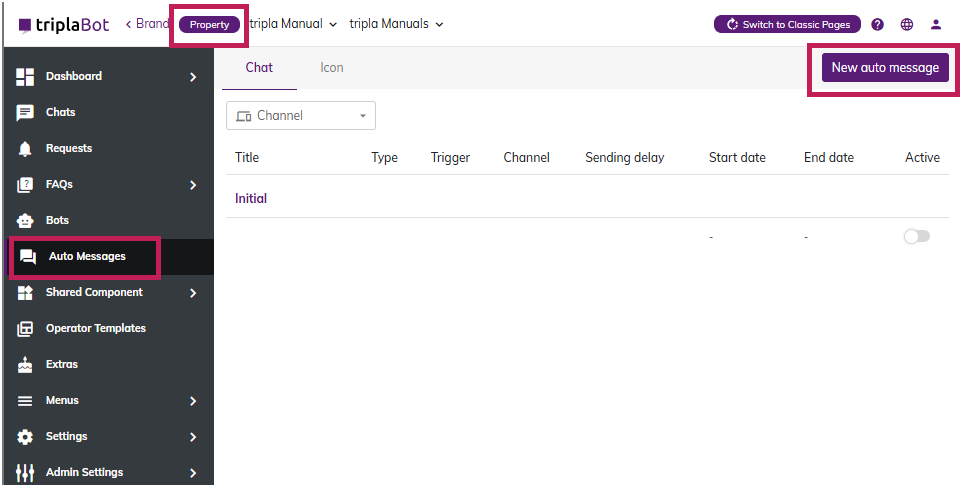This screenshot has height=486, width=964.
Task: Expand the Shared Component submenu arrow
Action: click(193, 293)
